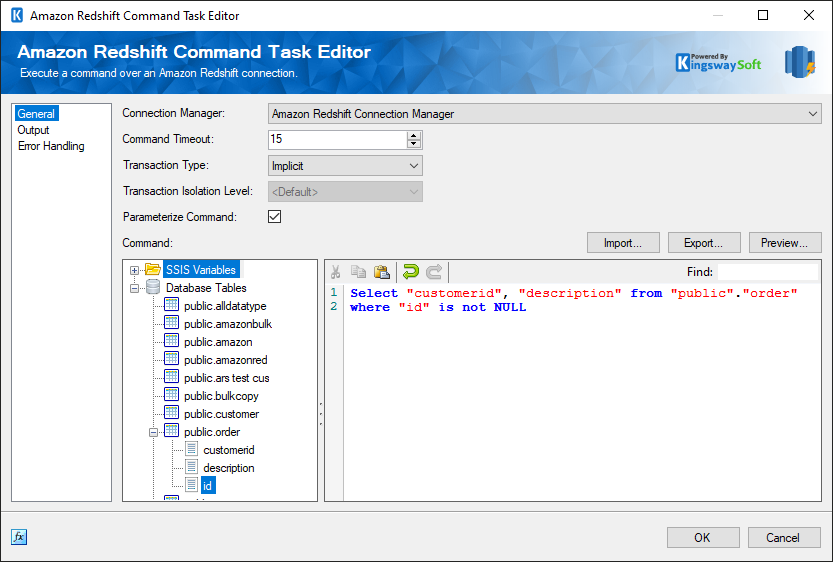Open the Transaction Type dropdown
The height and width of the screenshot is (562, 833).
pos(345,166)
